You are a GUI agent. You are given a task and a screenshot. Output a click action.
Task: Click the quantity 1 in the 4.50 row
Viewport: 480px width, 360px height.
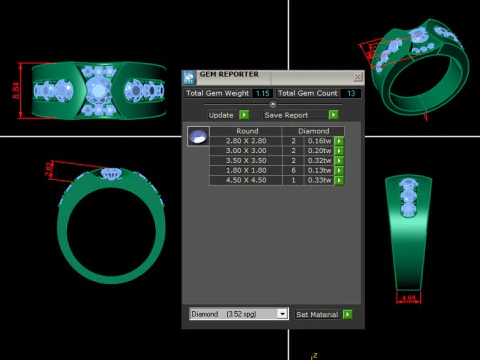point(293,180)
